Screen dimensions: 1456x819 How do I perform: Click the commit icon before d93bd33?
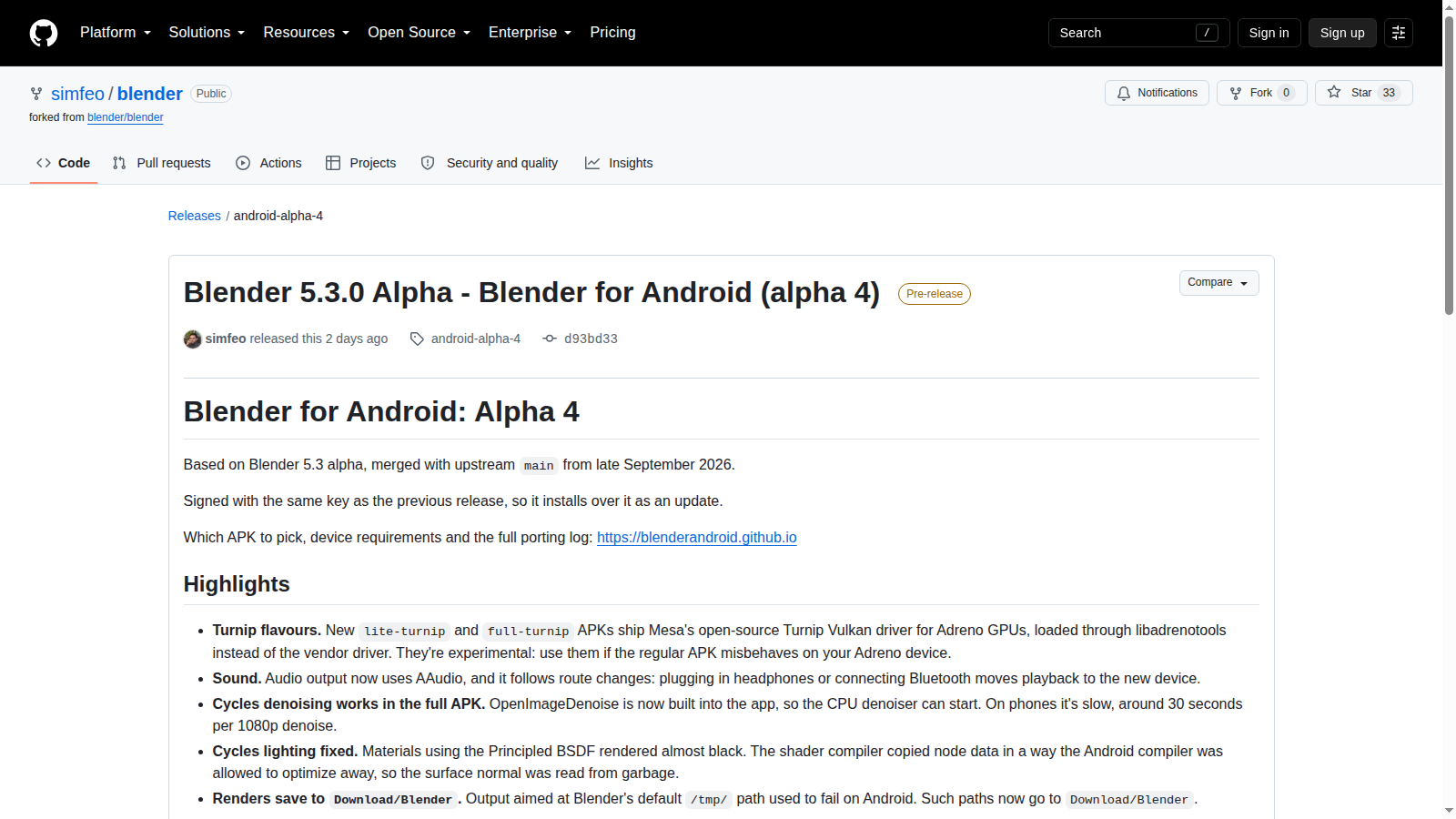click(550, 339)
